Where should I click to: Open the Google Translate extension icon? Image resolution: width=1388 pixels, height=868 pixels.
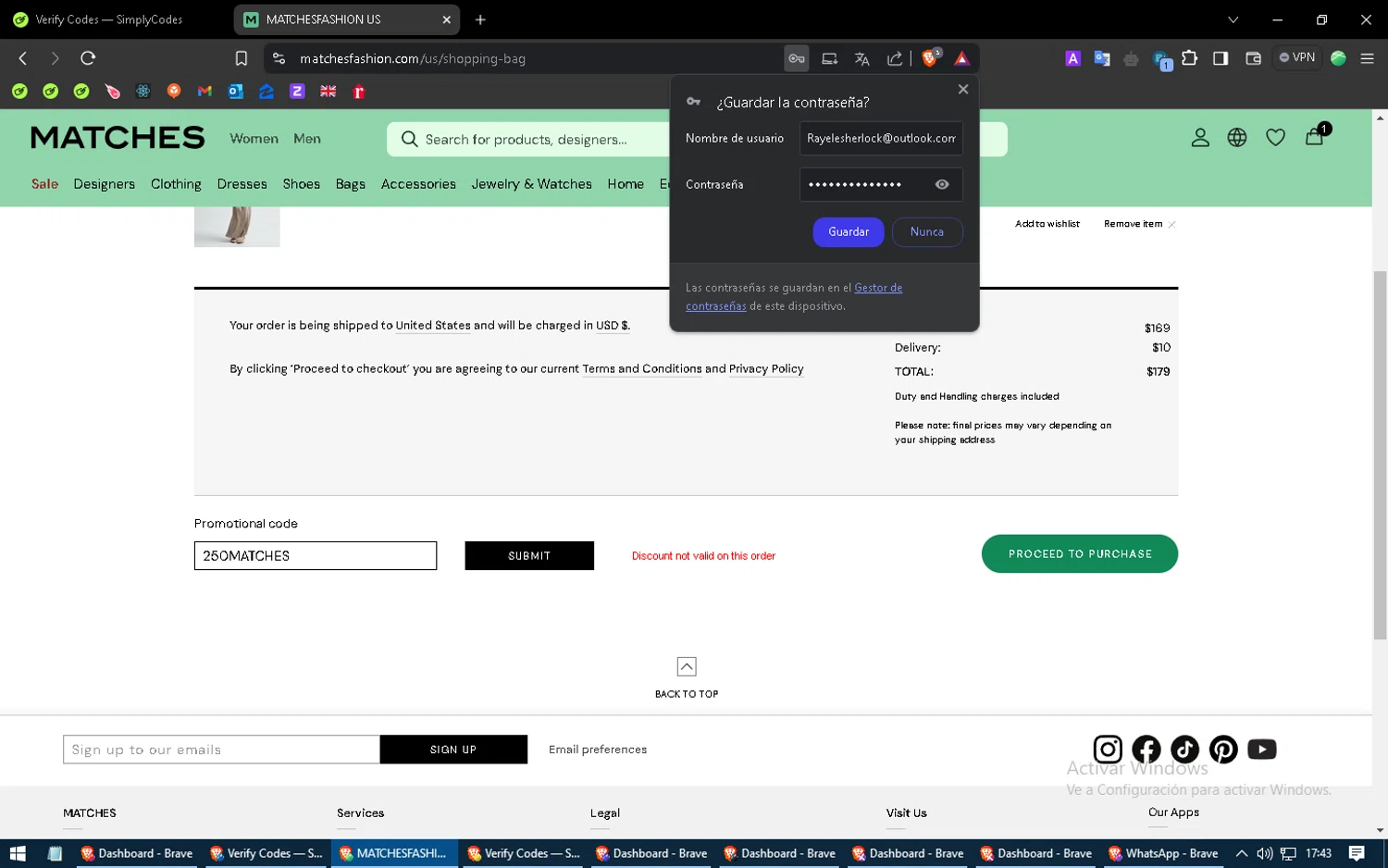1102,58
